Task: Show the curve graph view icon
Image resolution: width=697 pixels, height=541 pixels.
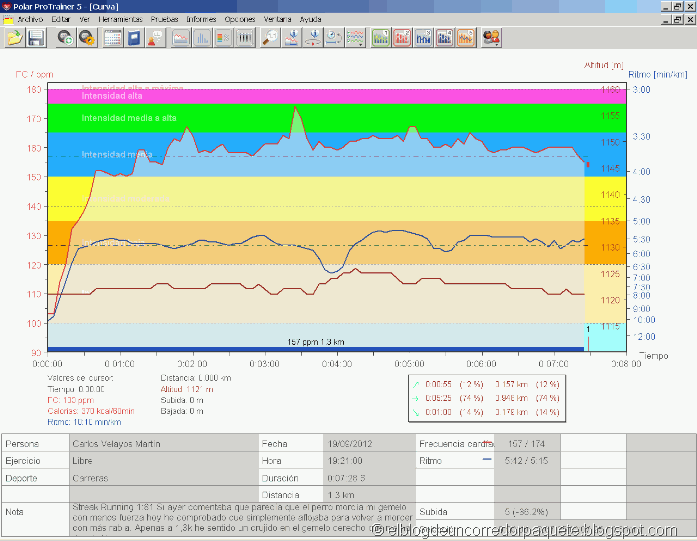Action: [x=181, y=38]
